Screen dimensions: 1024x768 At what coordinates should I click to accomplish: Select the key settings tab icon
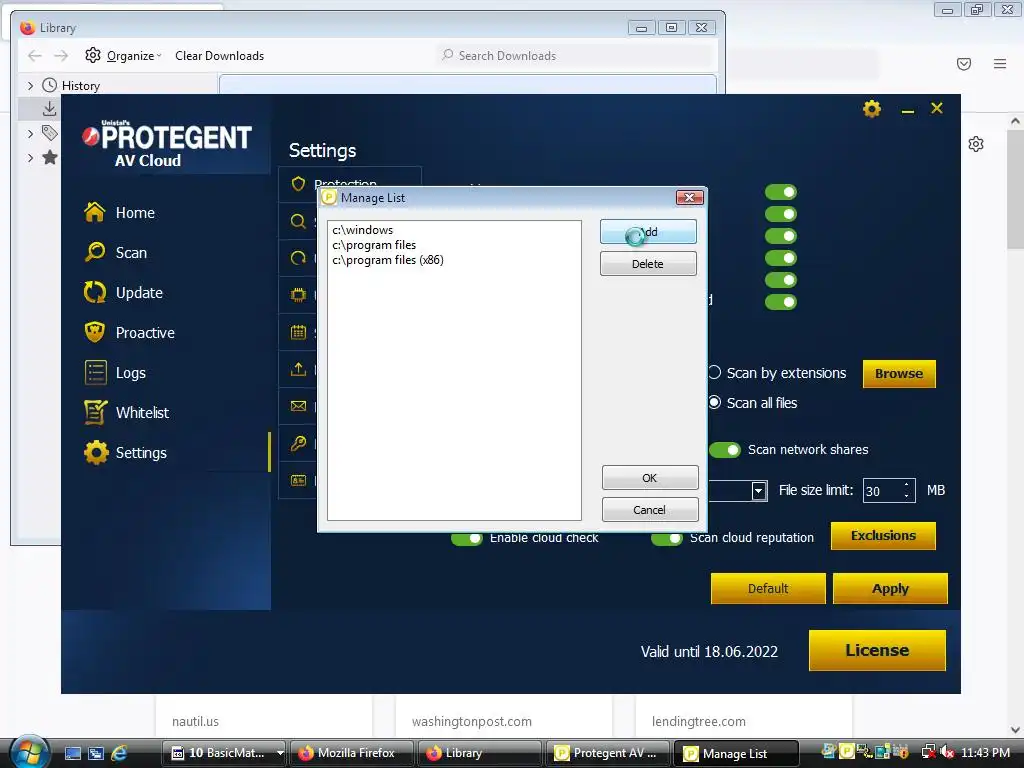[x=298, y=443]
